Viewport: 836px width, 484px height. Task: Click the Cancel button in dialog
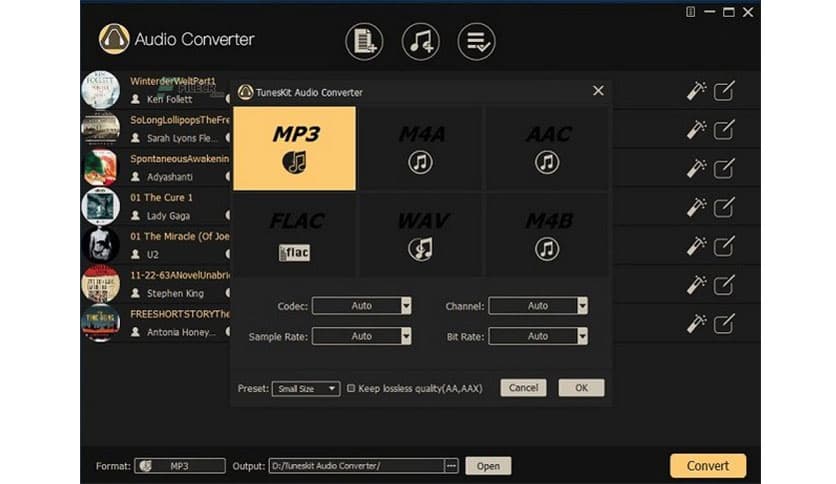pyautogui.click(x=523, y=388)
